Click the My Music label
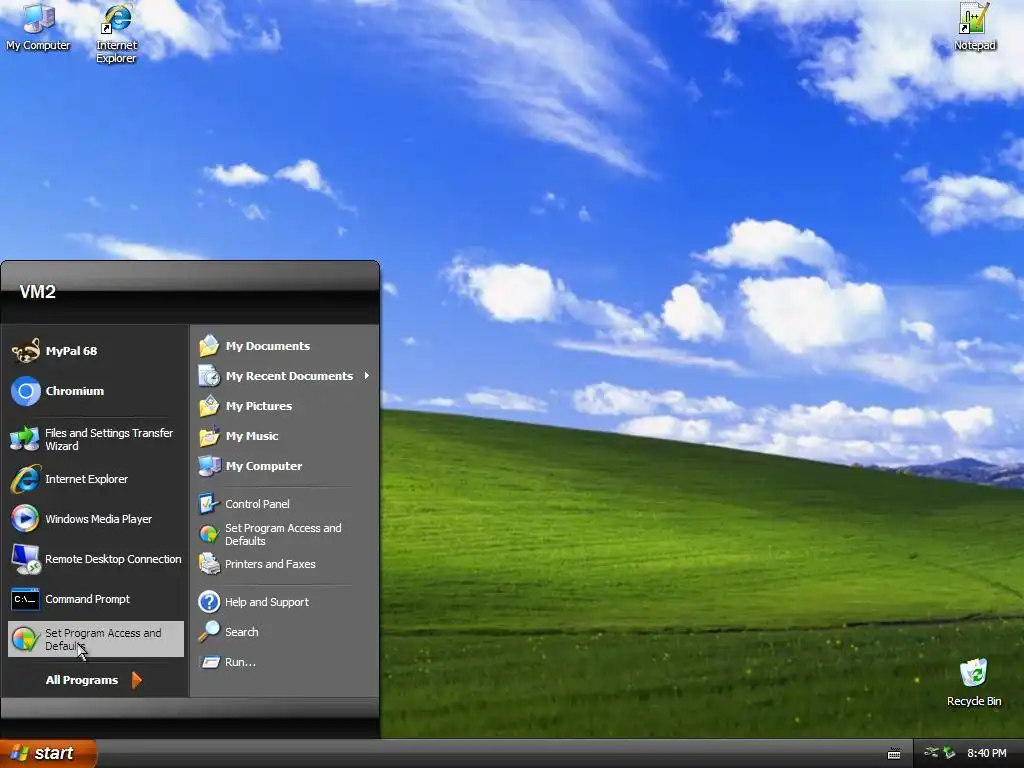1024x768 pixels. click(252, 436)
